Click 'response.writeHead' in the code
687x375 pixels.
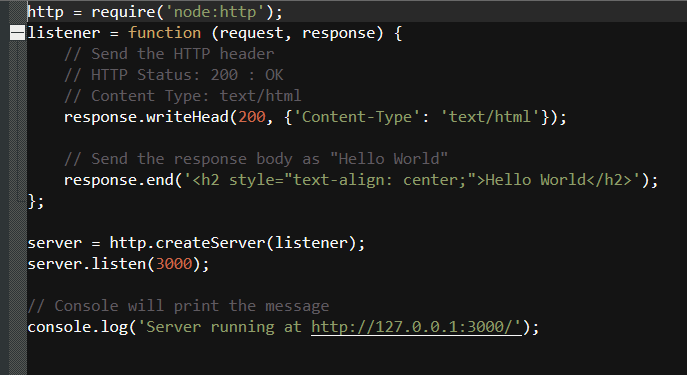click(x=146, y=117)
